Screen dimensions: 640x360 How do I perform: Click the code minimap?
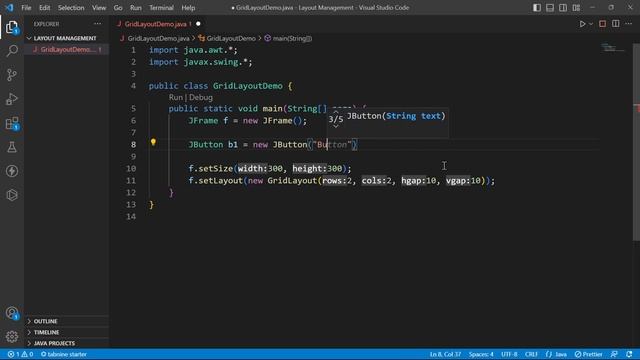click(613, 48)
